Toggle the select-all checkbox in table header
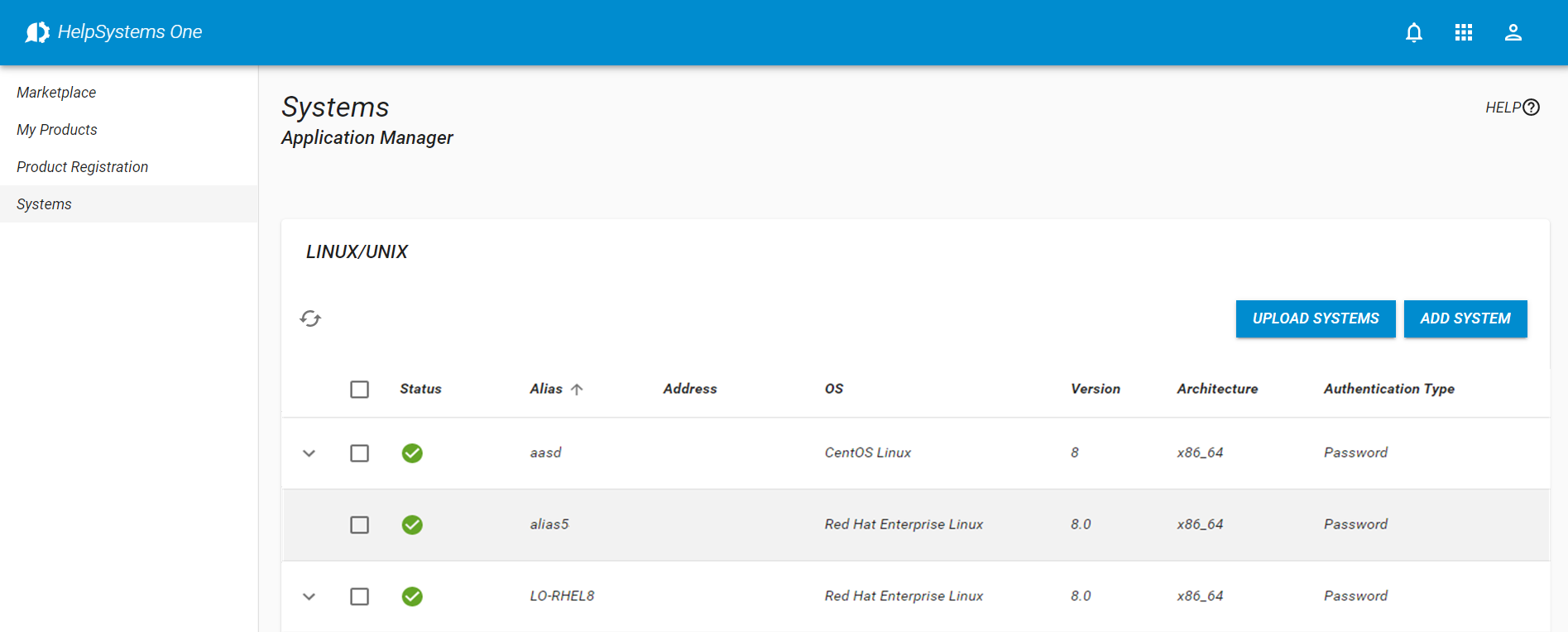The image size is (1568, 632). [359, 389]
